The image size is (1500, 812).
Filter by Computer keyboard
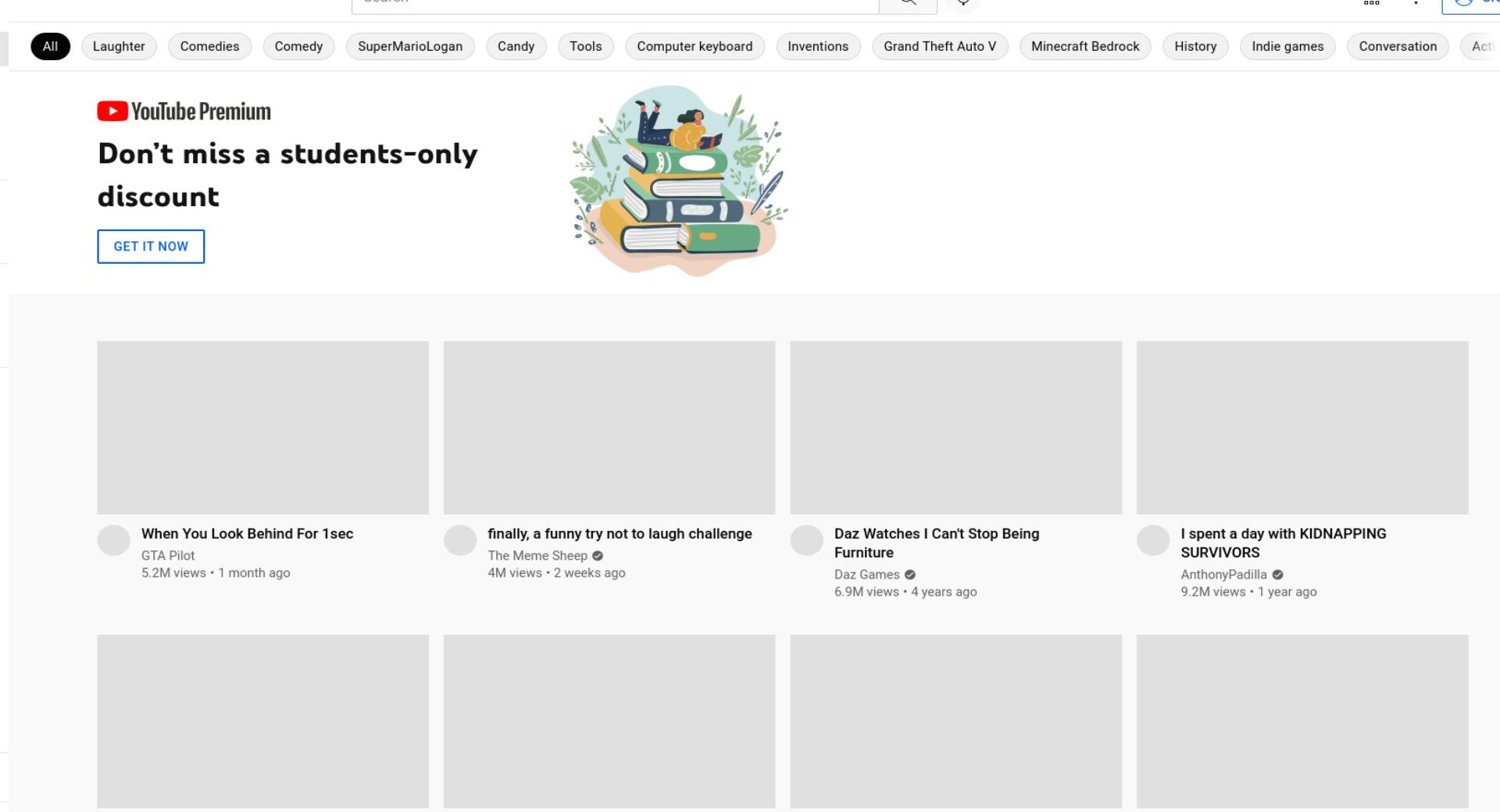pos(695,46)
